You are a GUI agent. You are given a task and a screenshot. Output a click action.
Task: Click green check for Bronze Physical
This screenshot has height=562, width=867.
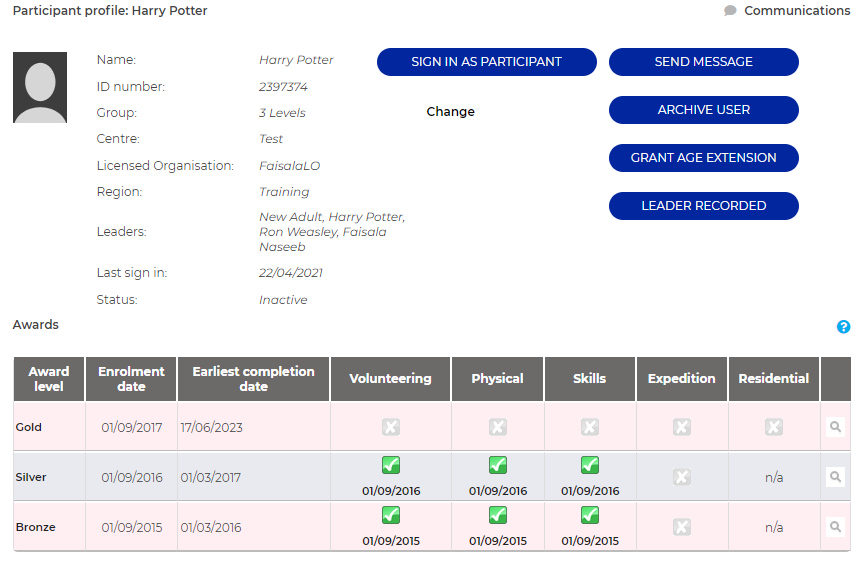(497, 515)
